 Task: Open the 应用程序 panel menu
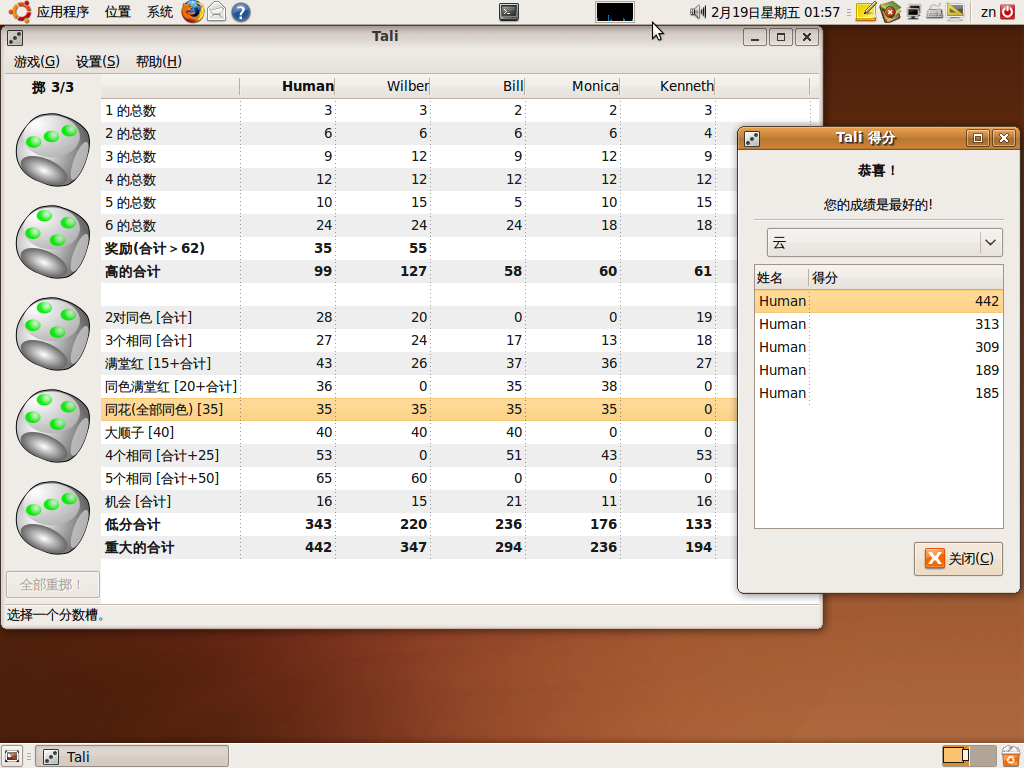(x=63, y=12)
